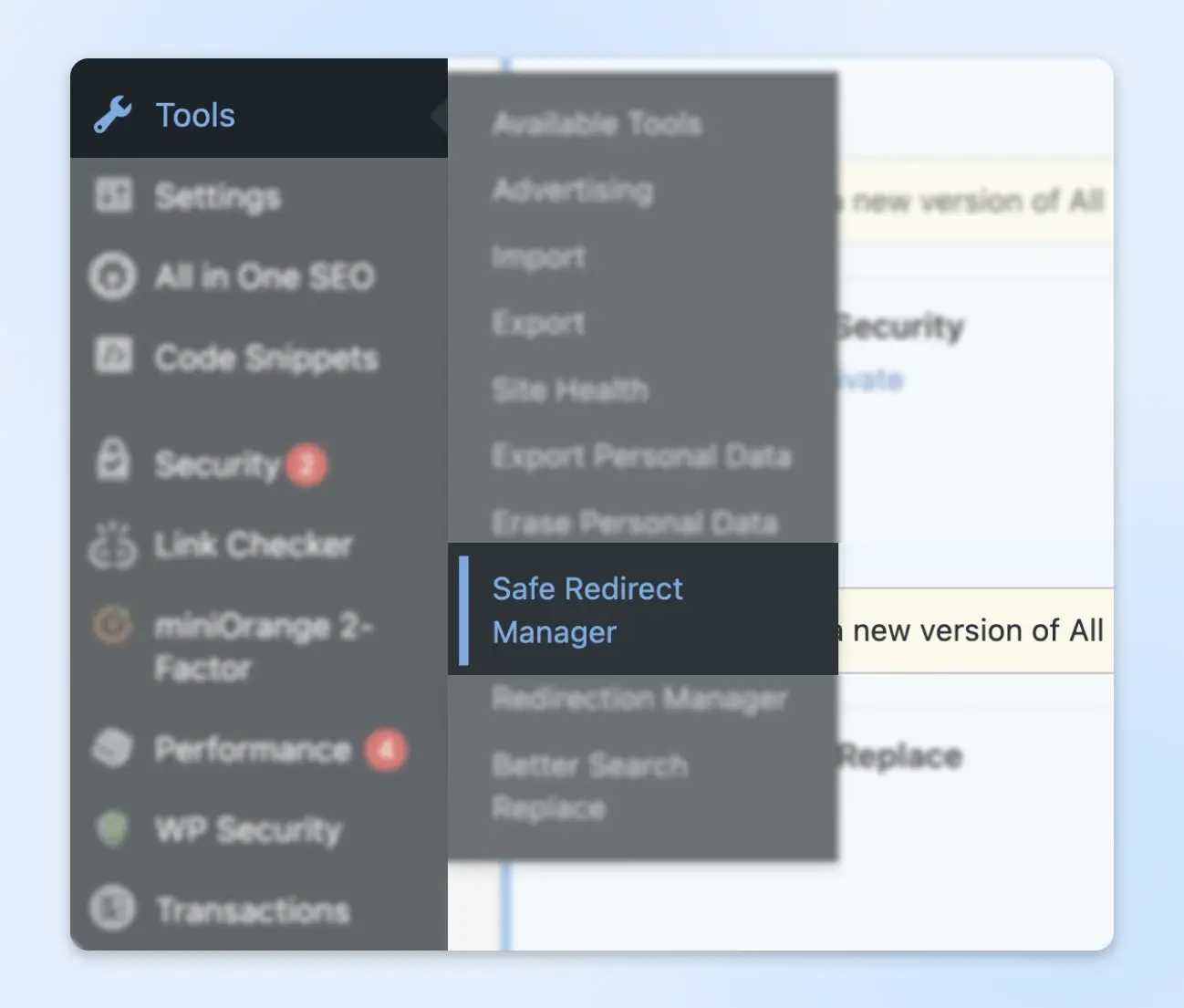
Task: Click the Settings sidebar icon
Action: [114, 195]
